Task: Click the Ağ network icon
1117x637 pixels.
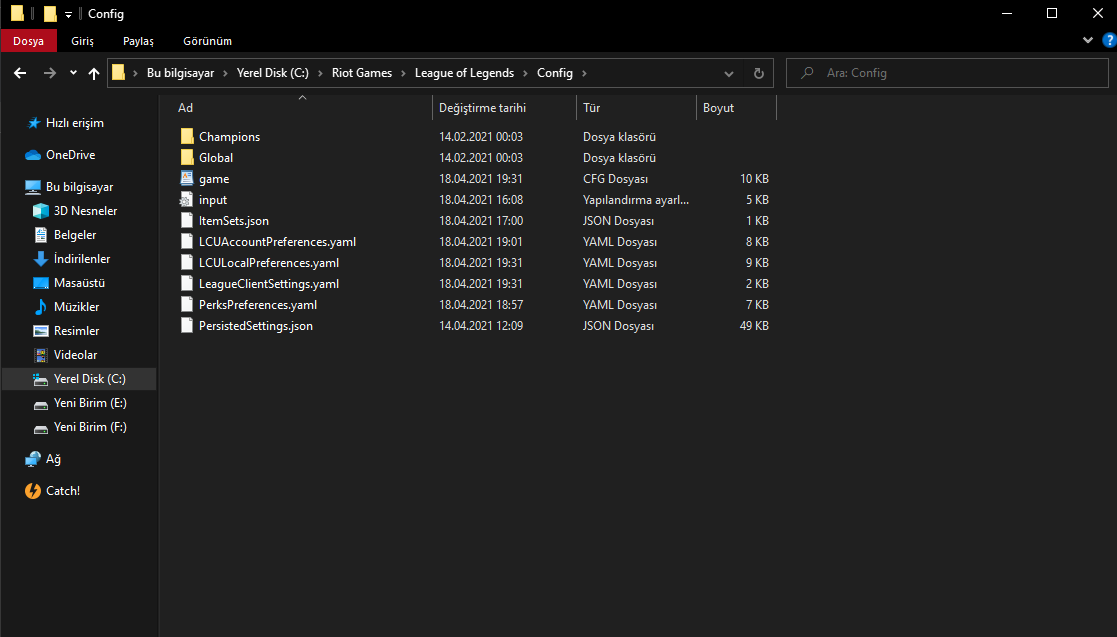Action: (x=33, y=460)
